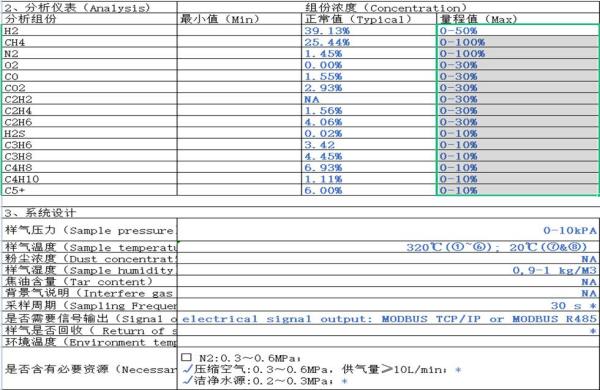Select the H2 range cell 0-50%

coord(518,31)
